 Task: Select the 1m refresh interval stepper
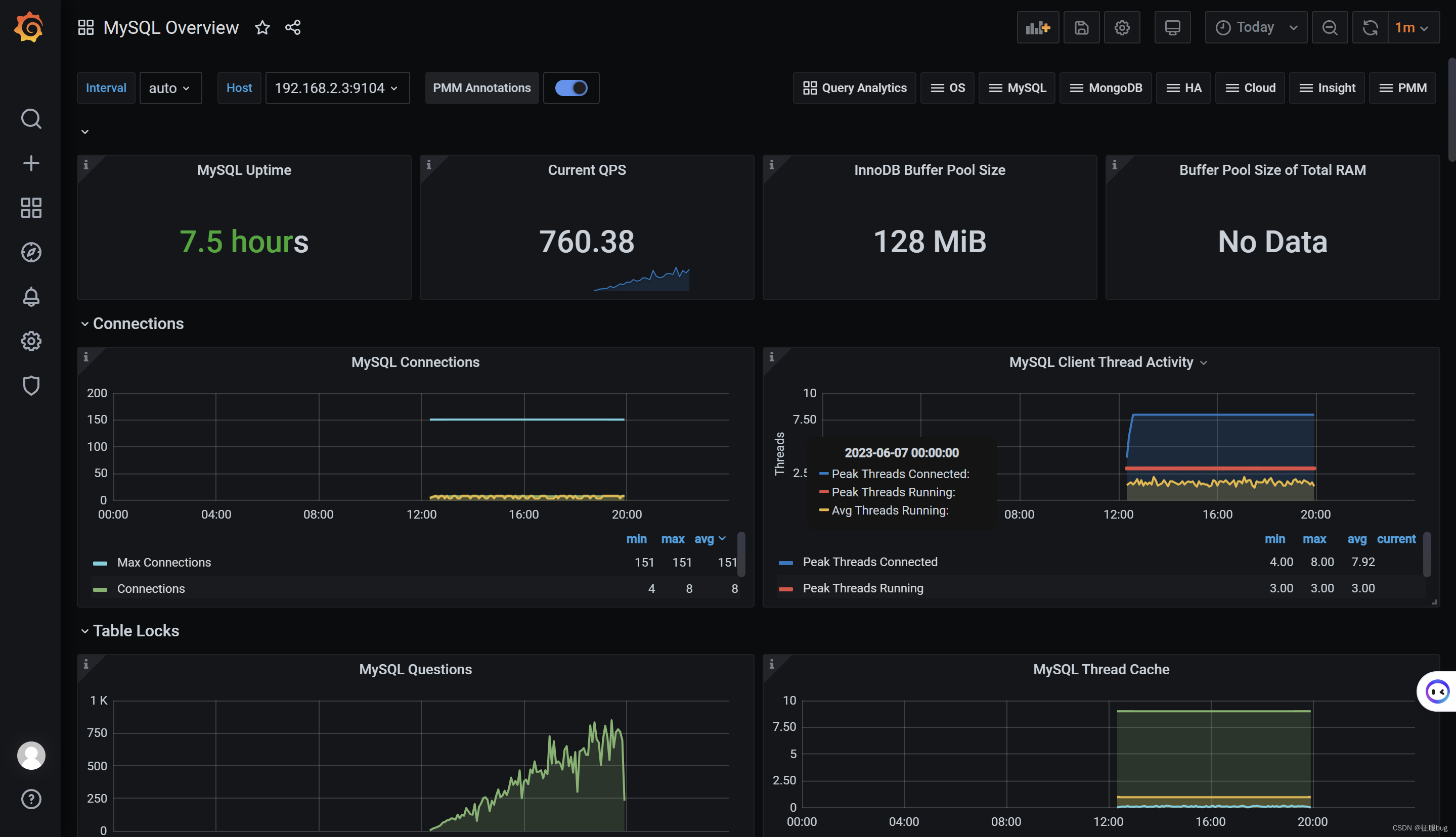coord(1412,27)
